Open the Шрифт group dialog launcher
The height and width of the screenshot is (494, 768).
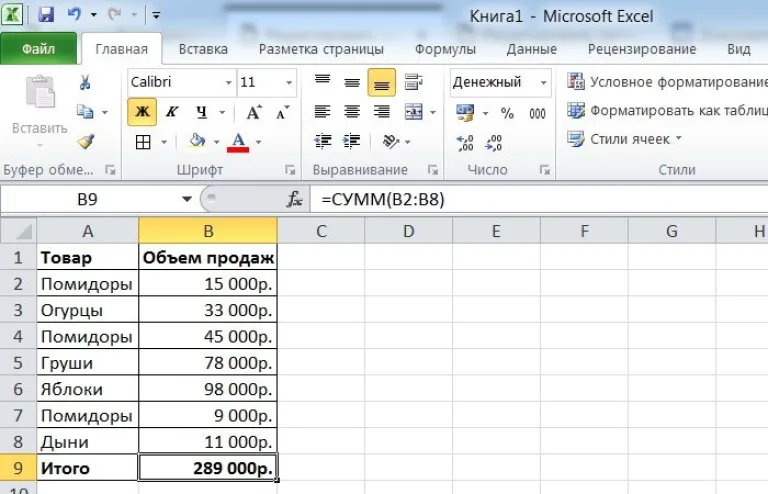tap(290, 170)
